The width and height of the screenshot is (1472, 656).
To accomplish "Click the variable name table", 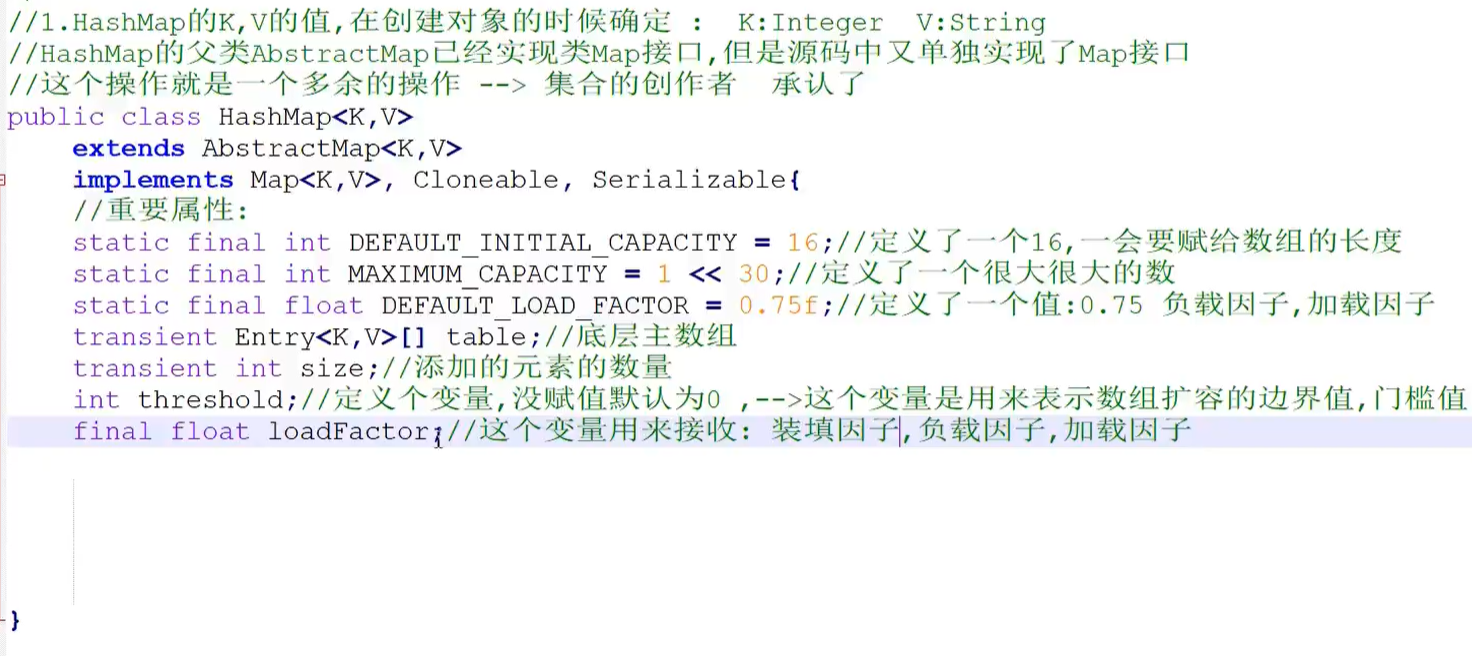I will [x=486, y=337].
